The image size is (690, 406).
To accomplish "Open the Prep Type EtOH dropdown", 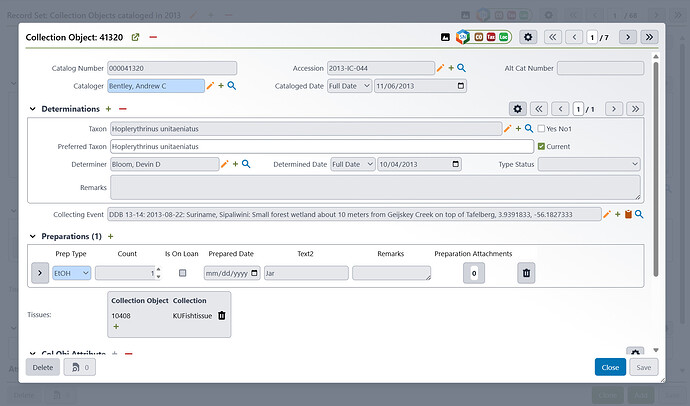I will (72, 273).
